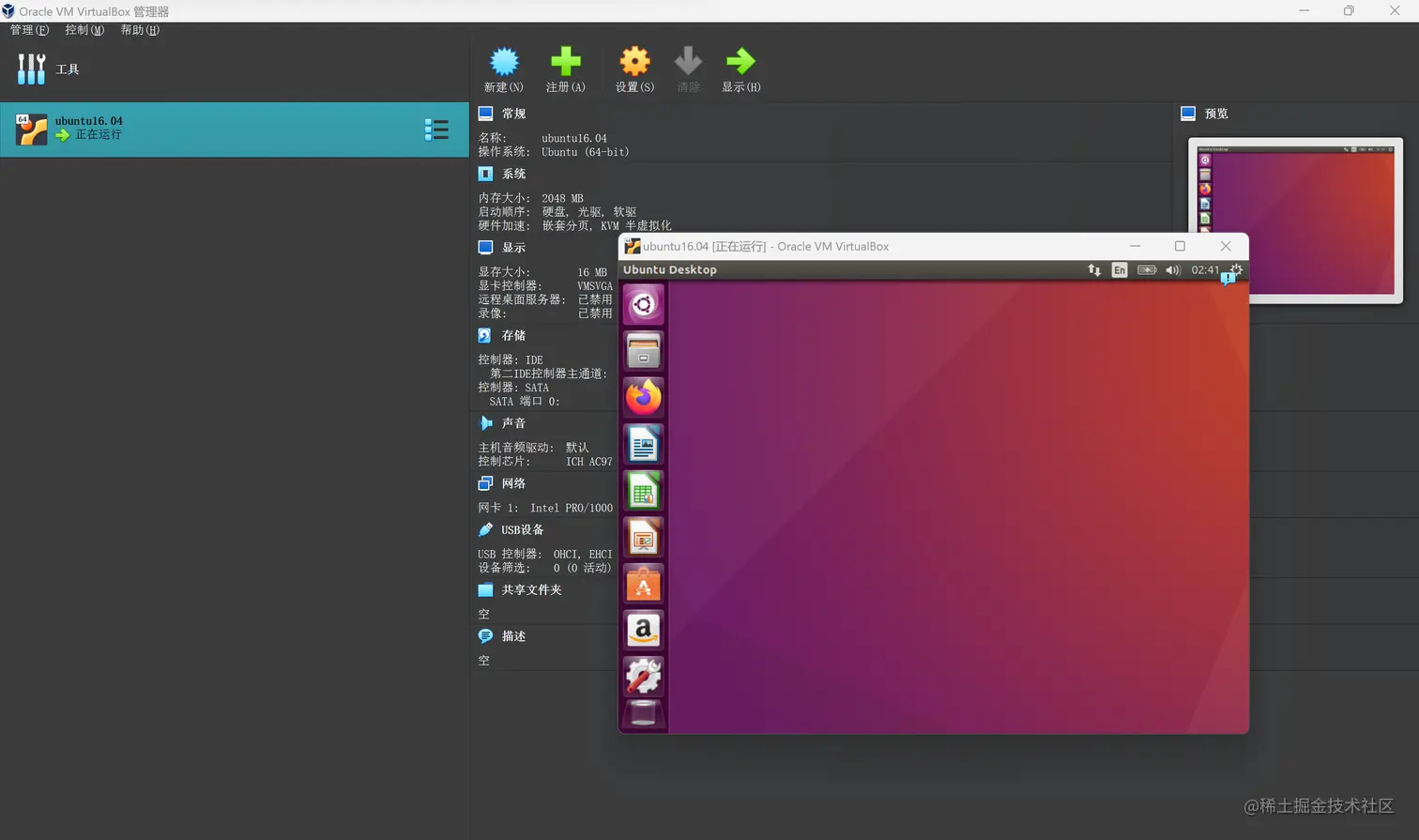Open the En keyboard input indicator
Screen dimensions: 1419x840
tap(1120, 270)
